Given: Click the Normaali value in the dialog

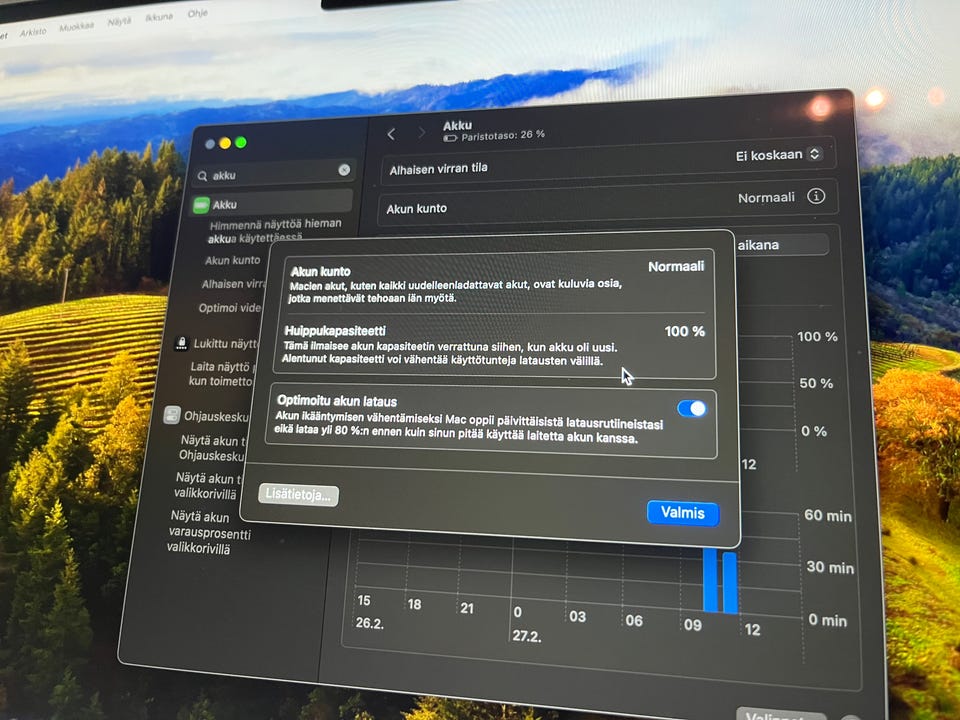Looking at the screenshot, I should [676, 266].
